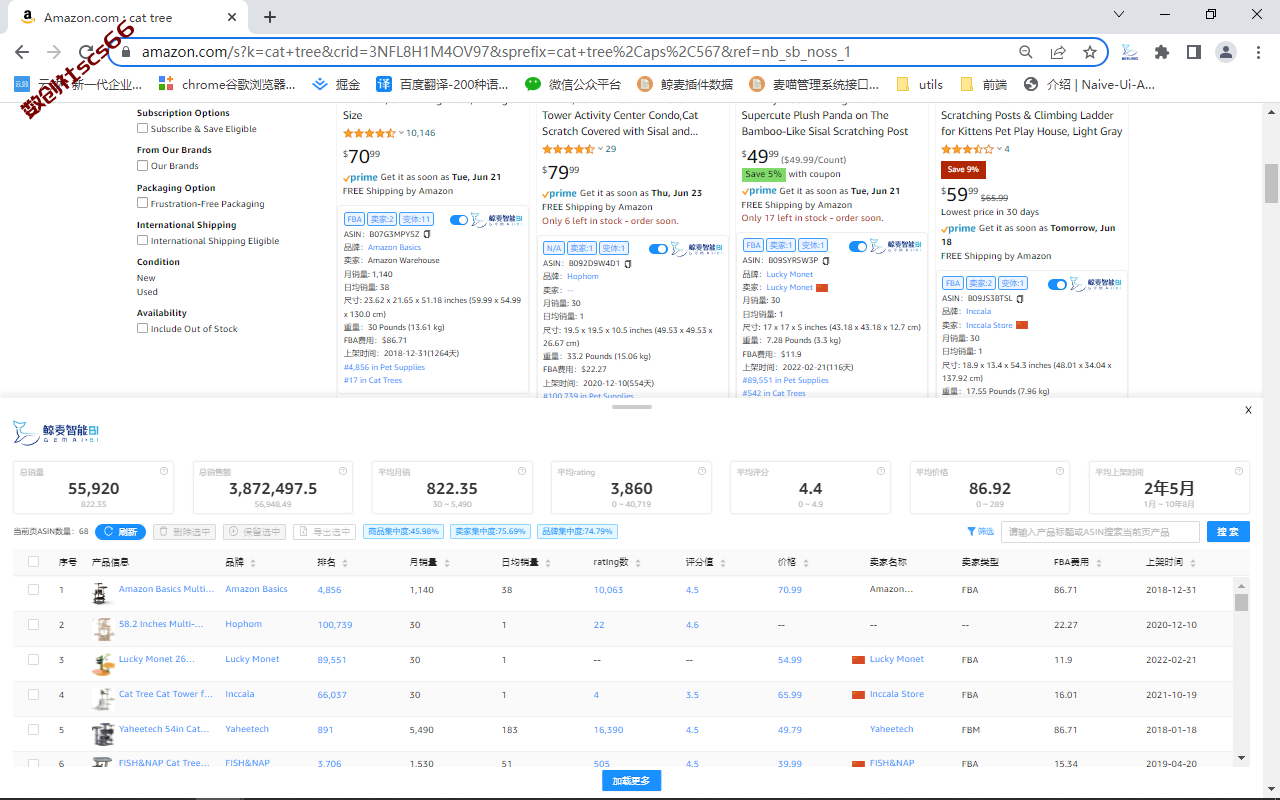This screenshot has height=800, width=1280.
Task: Toggle the switch on B09SYRSW3P card
Action: point(858,246)
